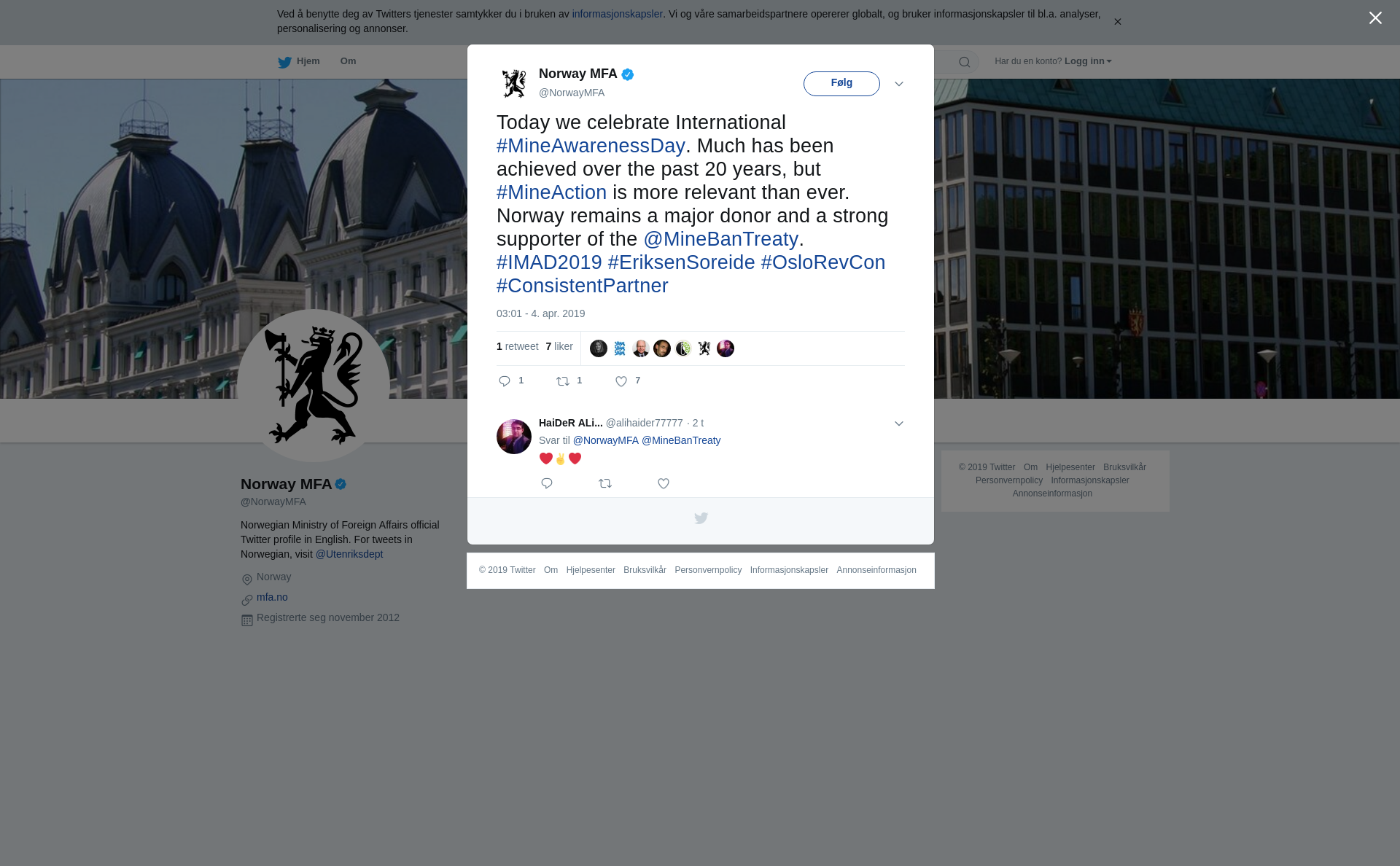Close the tweet overlay

tap(1375, 18)
